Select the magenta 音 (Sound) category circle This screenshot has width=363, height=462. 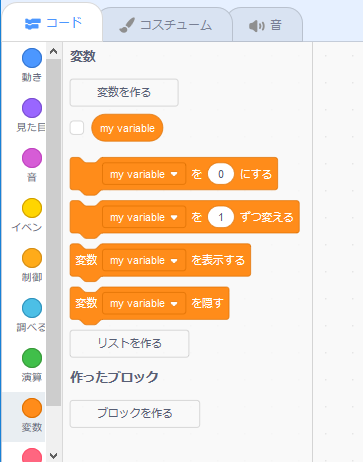click(32, 158)
